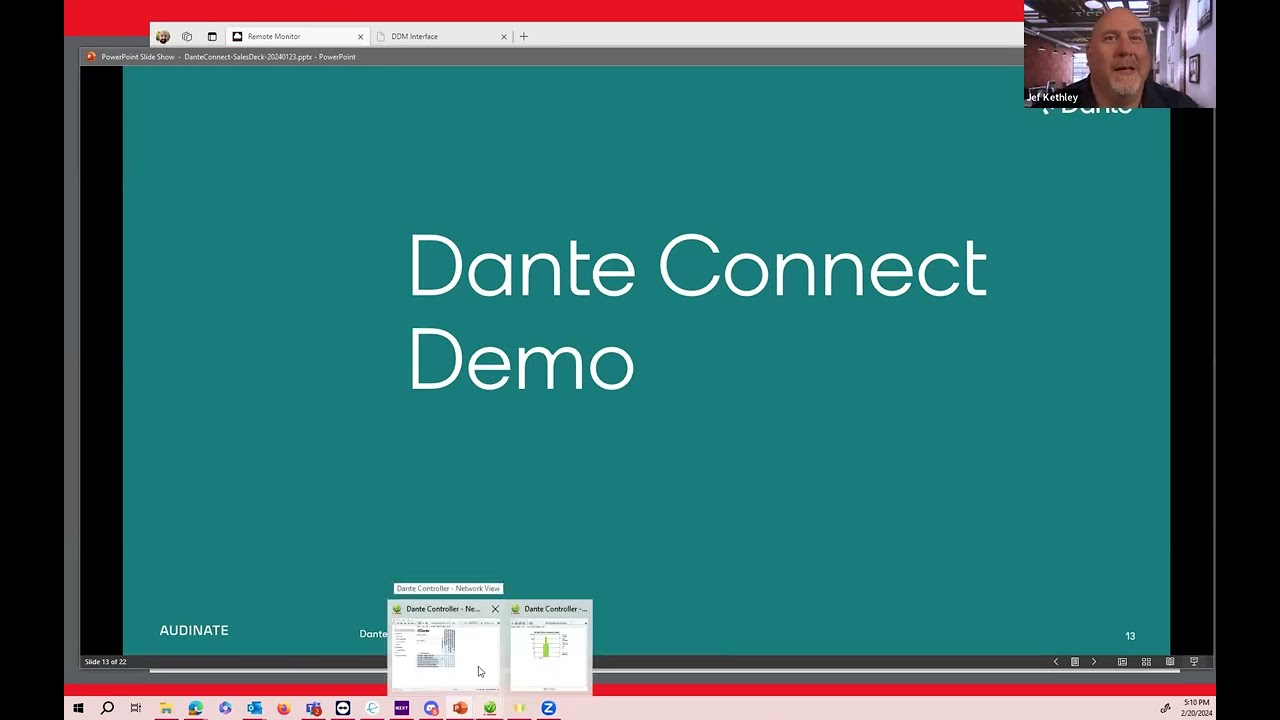Advance to next slide arrow
This screenshot has width=1280, height=720.
coord(1094,662)
